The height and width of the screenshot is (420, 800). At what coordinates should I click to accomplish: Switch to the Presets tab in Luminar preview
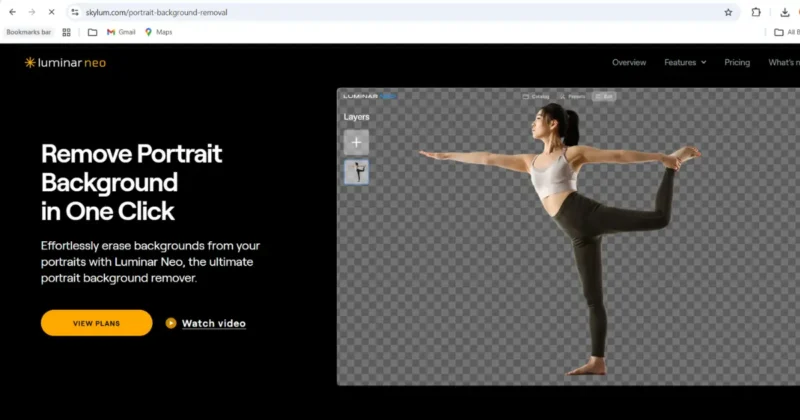click(572, 96)
